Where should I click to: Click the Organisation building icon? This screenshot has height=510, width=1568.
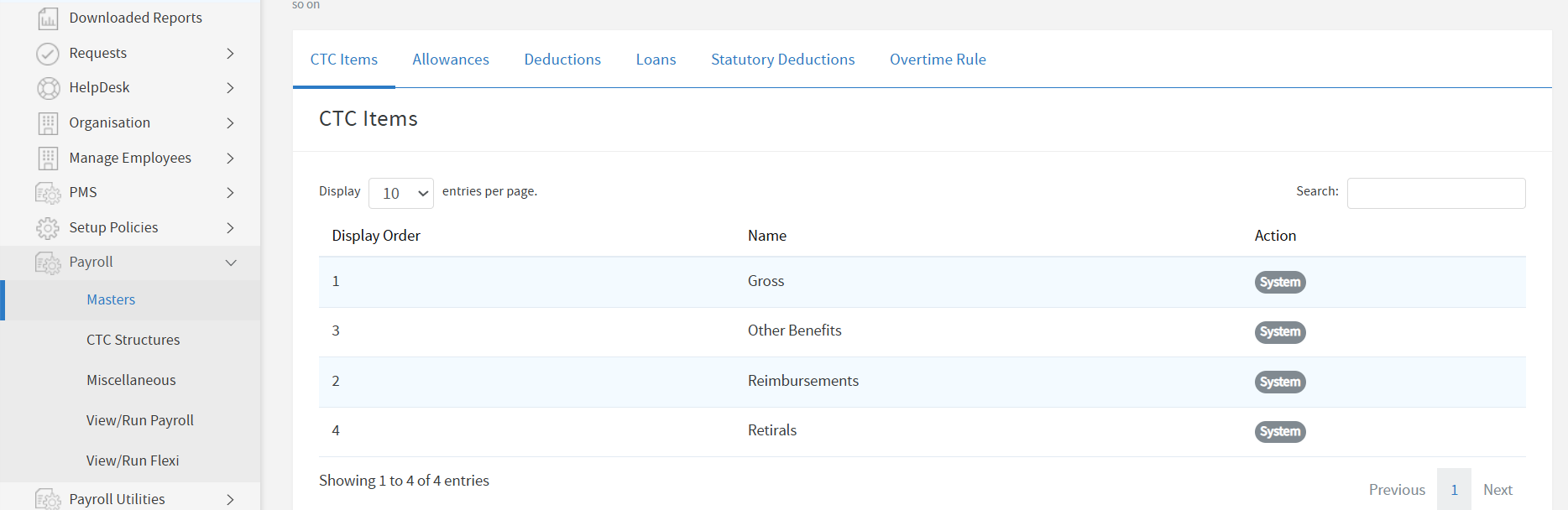(x=48, y=123)
